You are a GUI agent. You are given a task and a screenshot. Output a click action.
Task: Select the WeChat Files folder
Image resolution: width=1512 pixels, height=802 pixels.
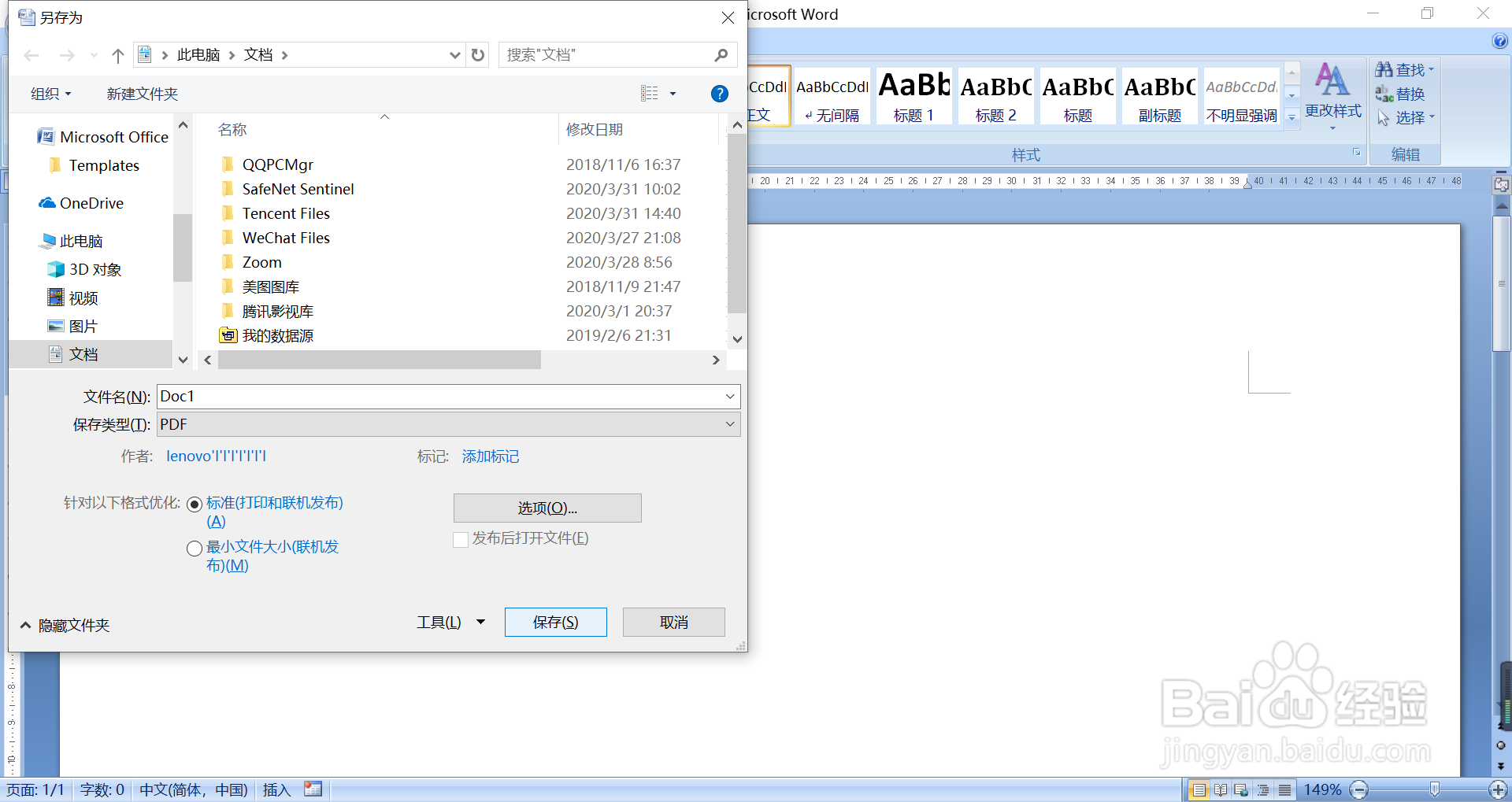point(276,238)
